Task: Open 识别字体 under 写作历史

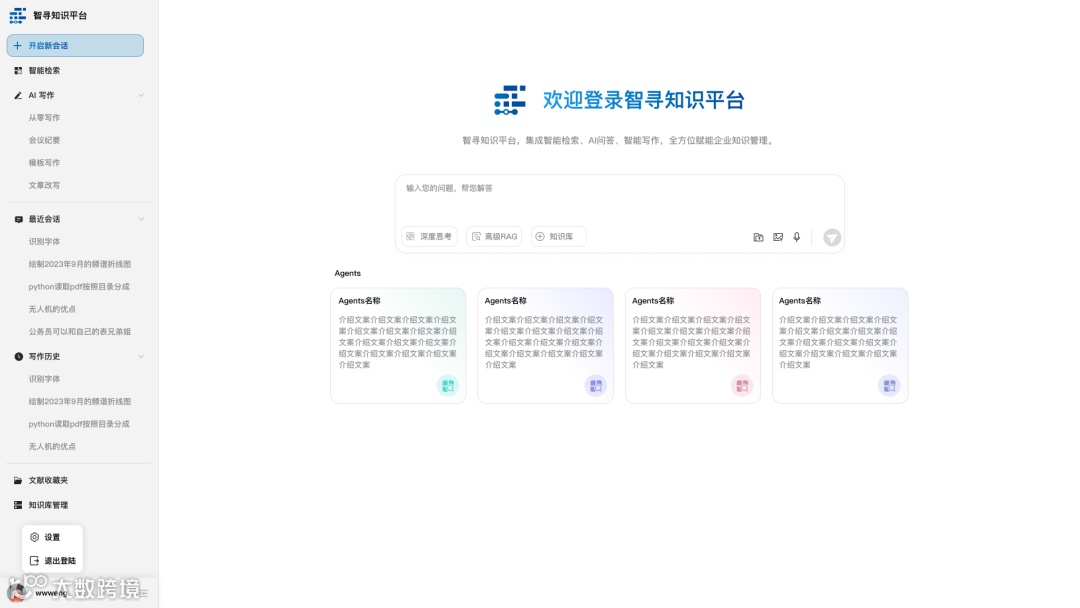Action: (44, 379)
